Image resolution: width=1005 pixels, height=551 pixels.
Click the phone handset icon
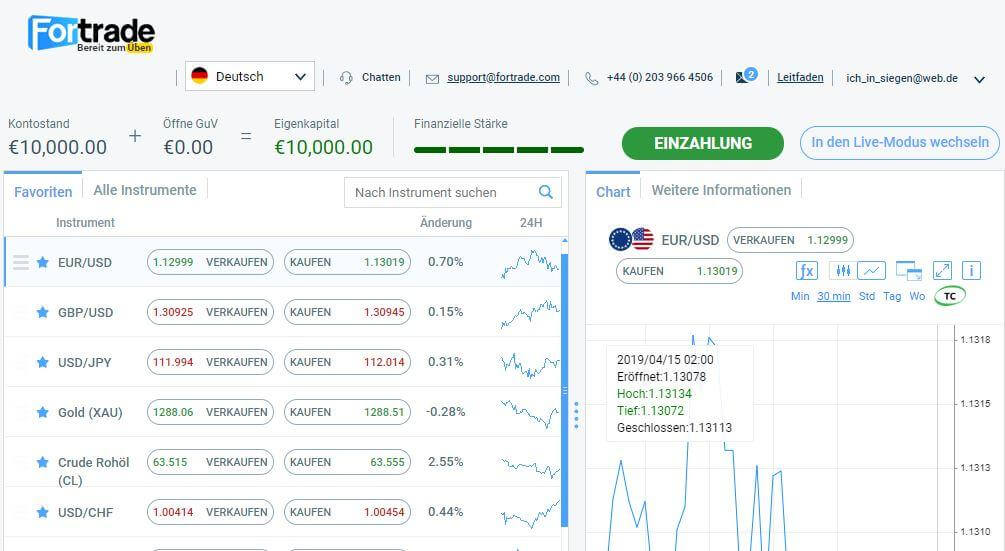(x=592, y=78)
